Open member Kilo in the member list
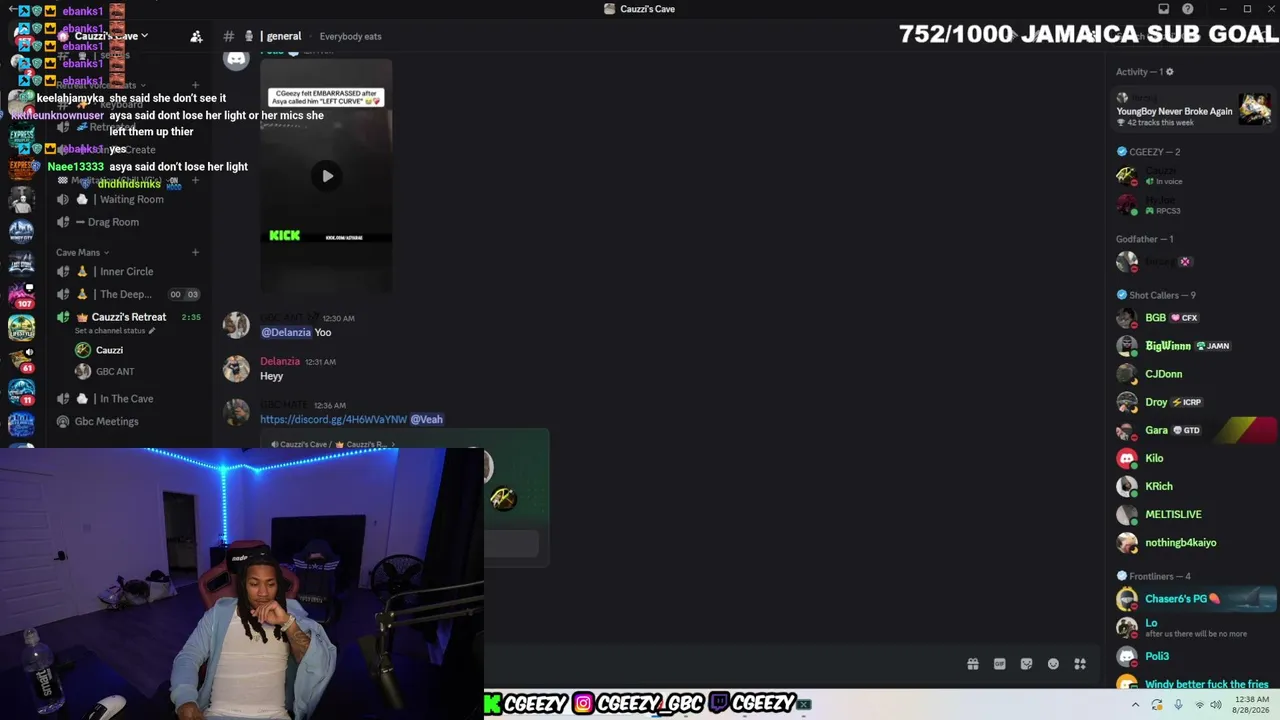 (1194, 458)
